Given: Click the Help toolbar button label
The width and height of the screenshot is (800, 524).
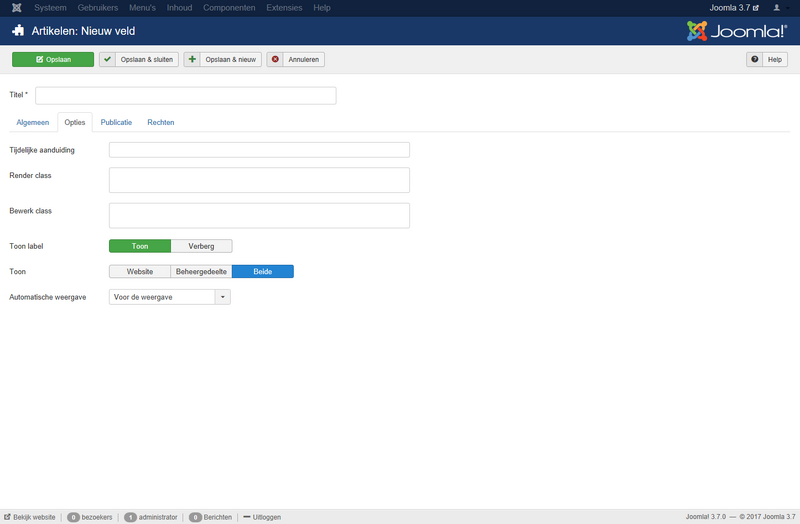Looking at the screenshot, I should pyautogui.click(x=774, y=59).
